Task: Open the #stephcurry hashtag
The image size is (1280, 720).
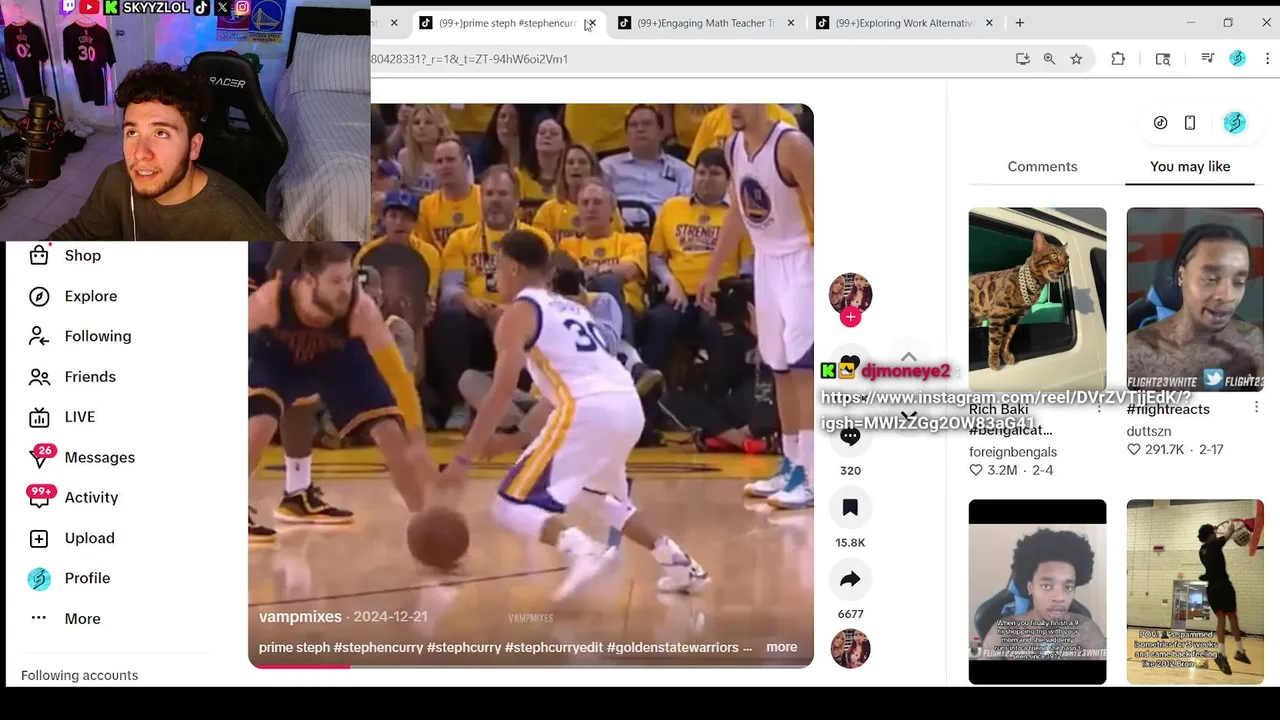Action: click(464, 647)
